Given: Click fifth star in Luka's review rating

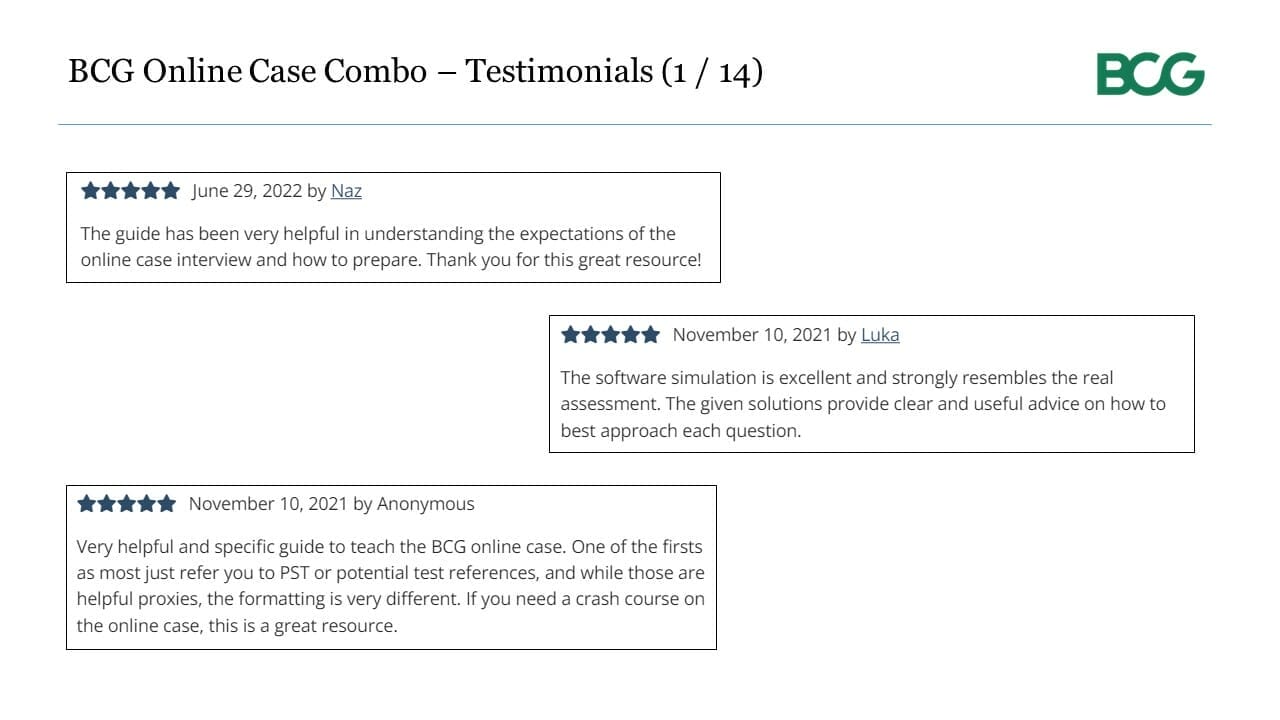Looking at the screenshot, I should pos(650,335).
